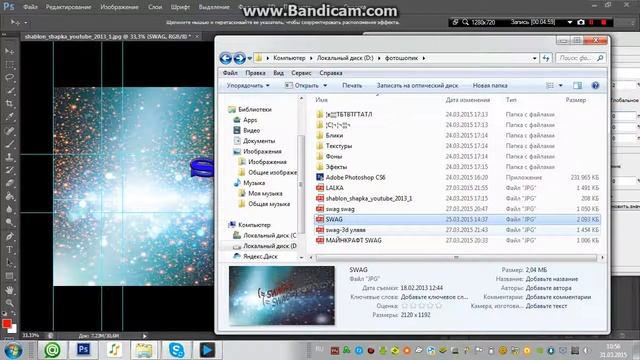Click Записать на оптический диск
Screen dimensions: 640x360
pyautogui.click(x=417, y=86)
